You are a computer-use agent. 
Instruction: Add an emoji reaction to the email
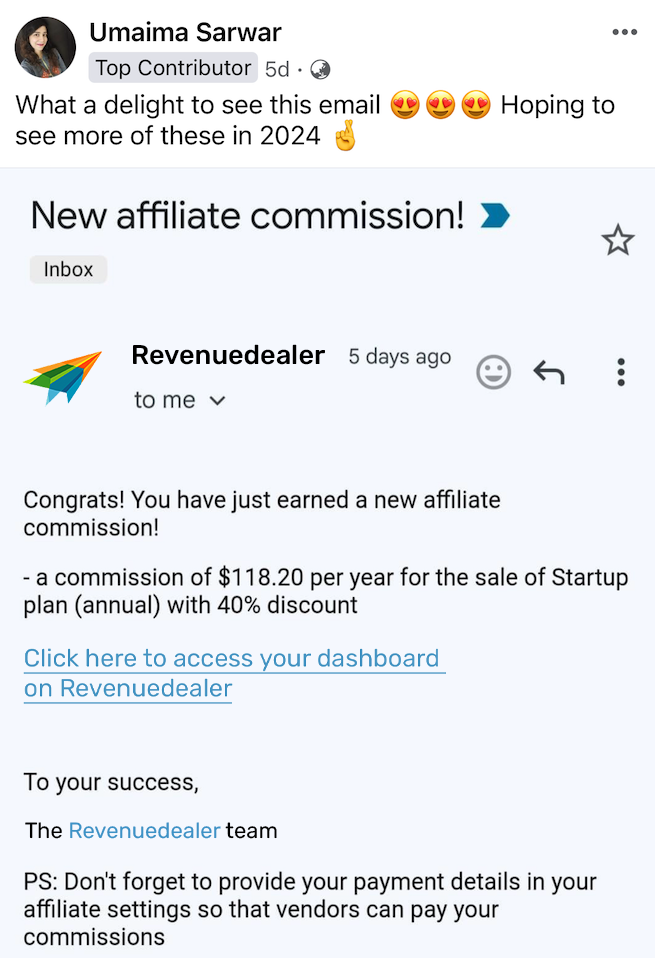(x=493, y=372)
